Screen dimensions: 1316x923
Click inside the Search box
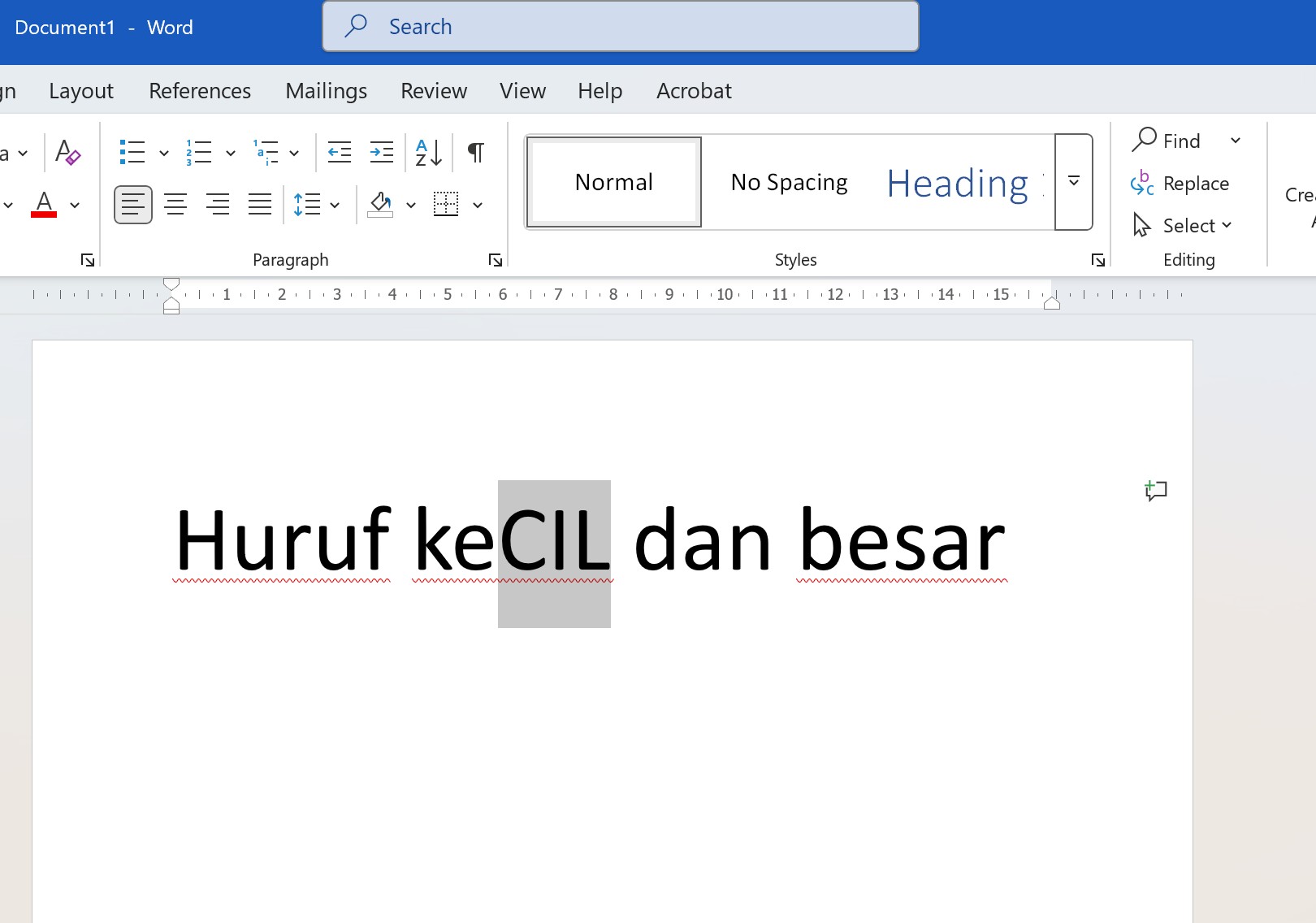coord(620,26)
